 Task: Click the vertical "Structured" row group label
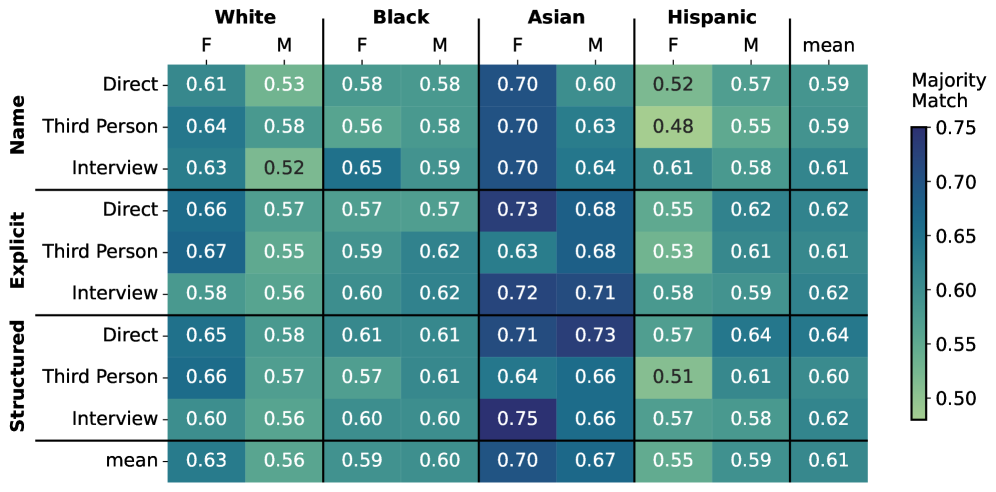(x=17, y=377)
